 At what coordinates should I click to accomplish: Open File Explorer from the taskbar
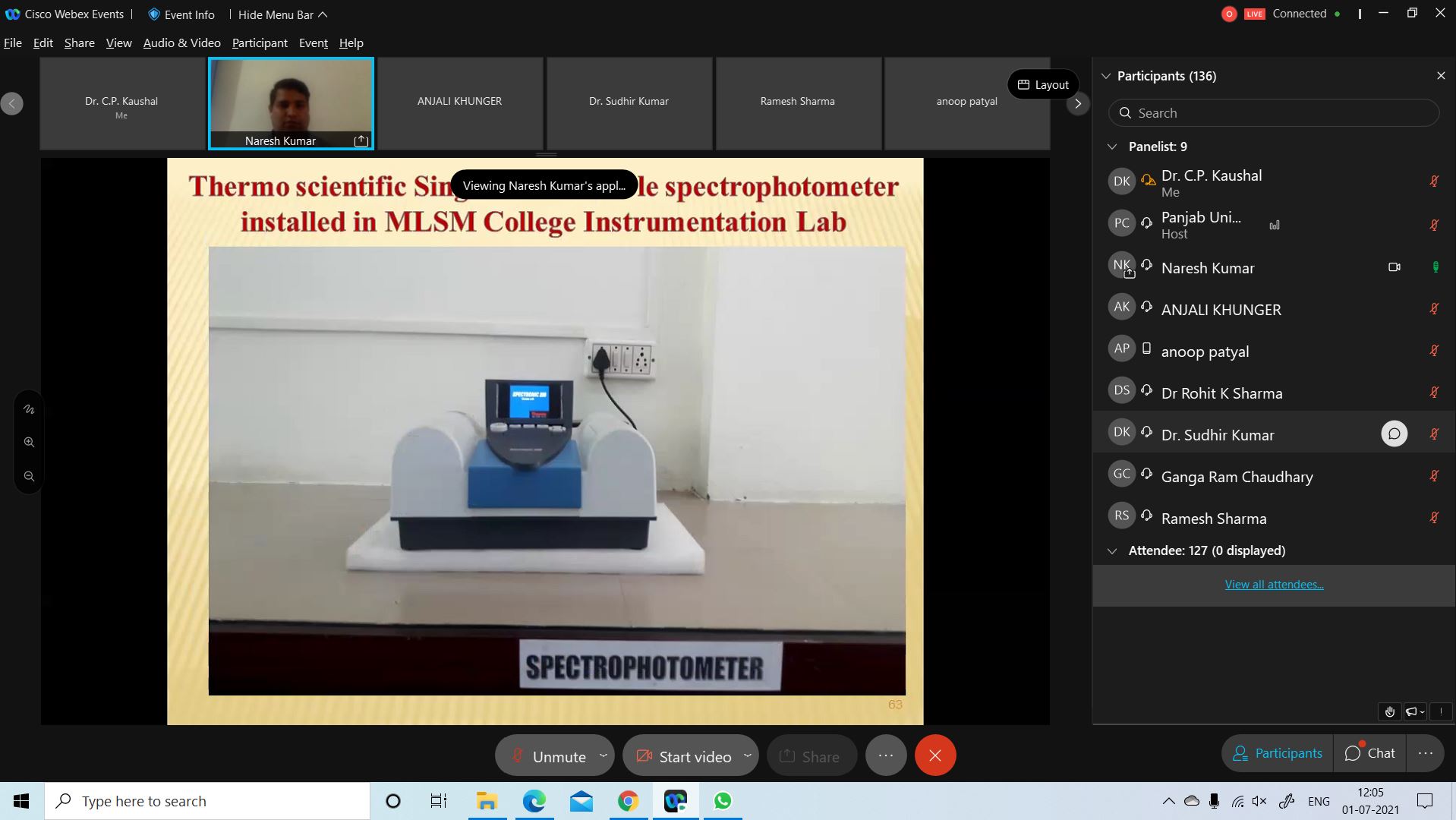[x=487, y=801]
